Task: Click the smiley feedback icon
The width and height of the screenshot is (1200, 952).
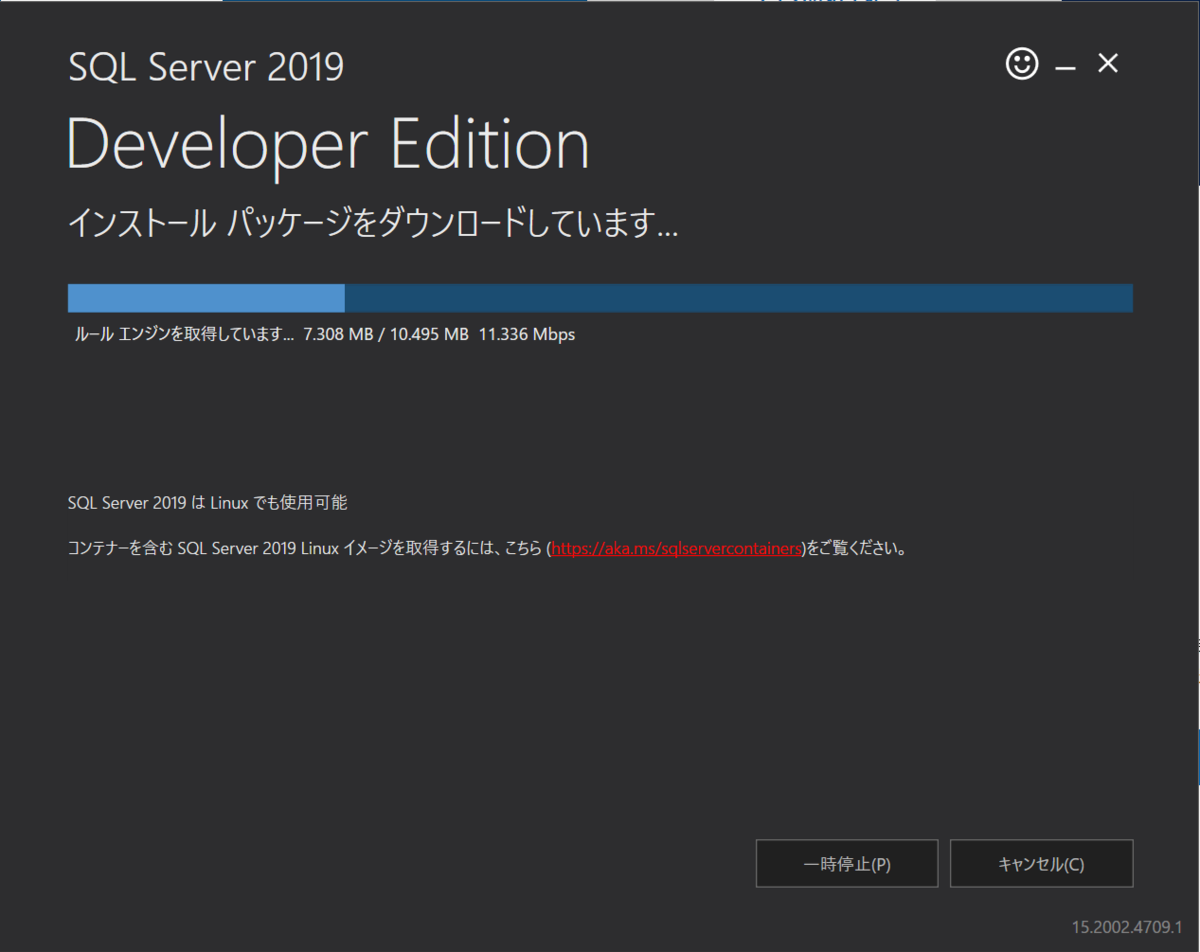Action: pyautogui.click(x=1022, y=65)
